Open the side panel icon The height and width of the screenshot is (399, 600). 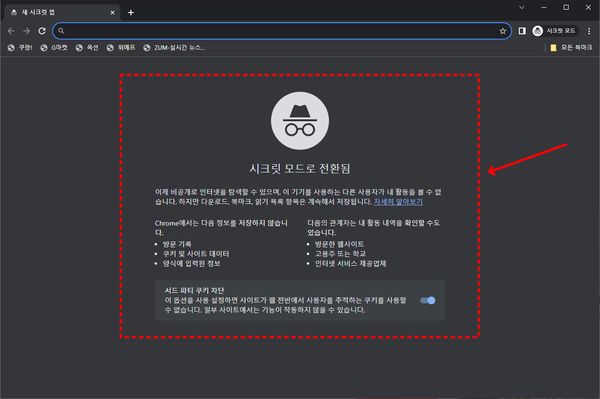522,31
